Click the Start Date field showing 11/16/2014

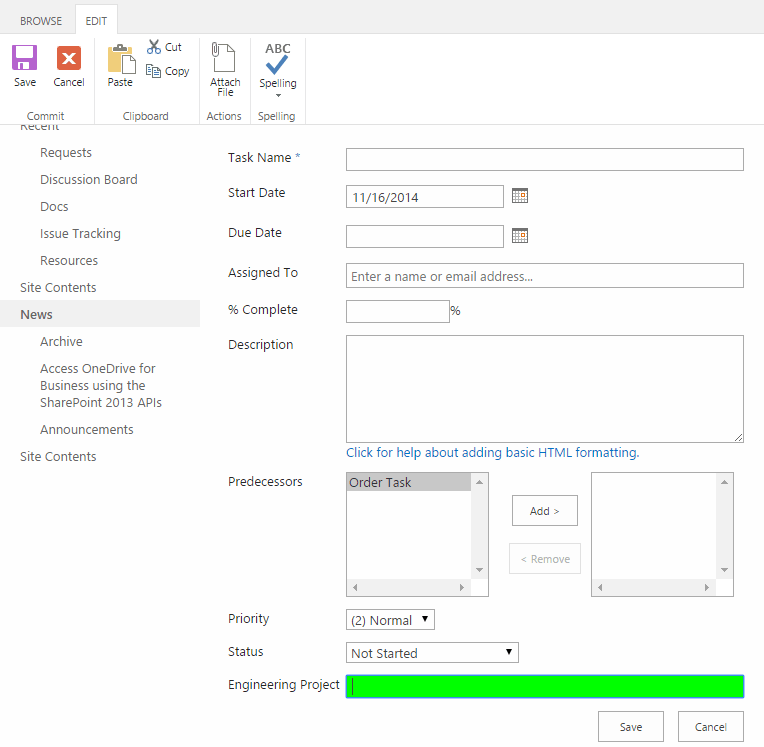point(424,196)
